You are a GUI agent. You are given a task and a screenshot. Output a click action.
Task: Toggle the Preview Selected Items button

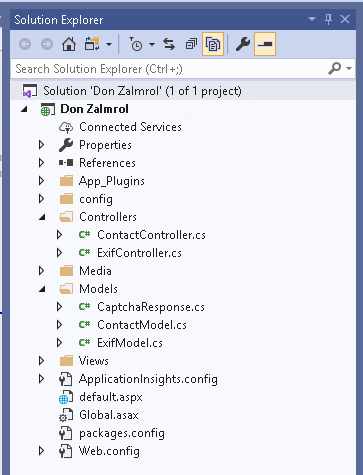[265, 44]
